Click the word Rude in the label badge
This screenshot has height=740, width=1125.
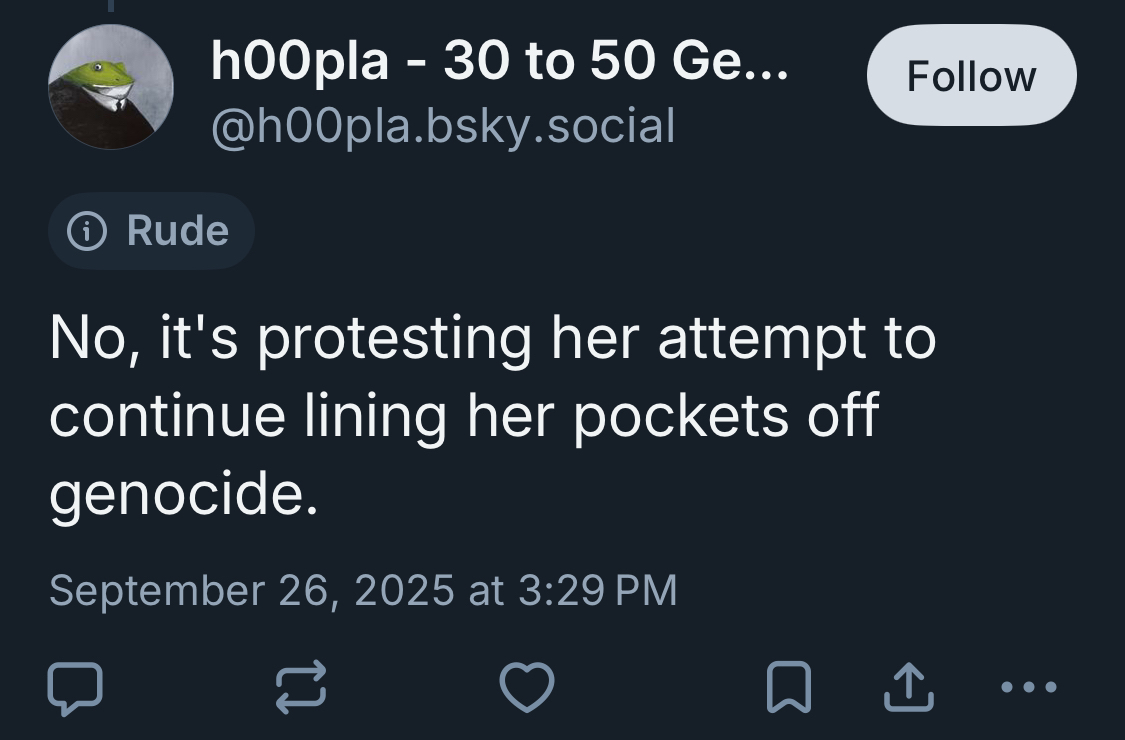click(x=178, y=232)
